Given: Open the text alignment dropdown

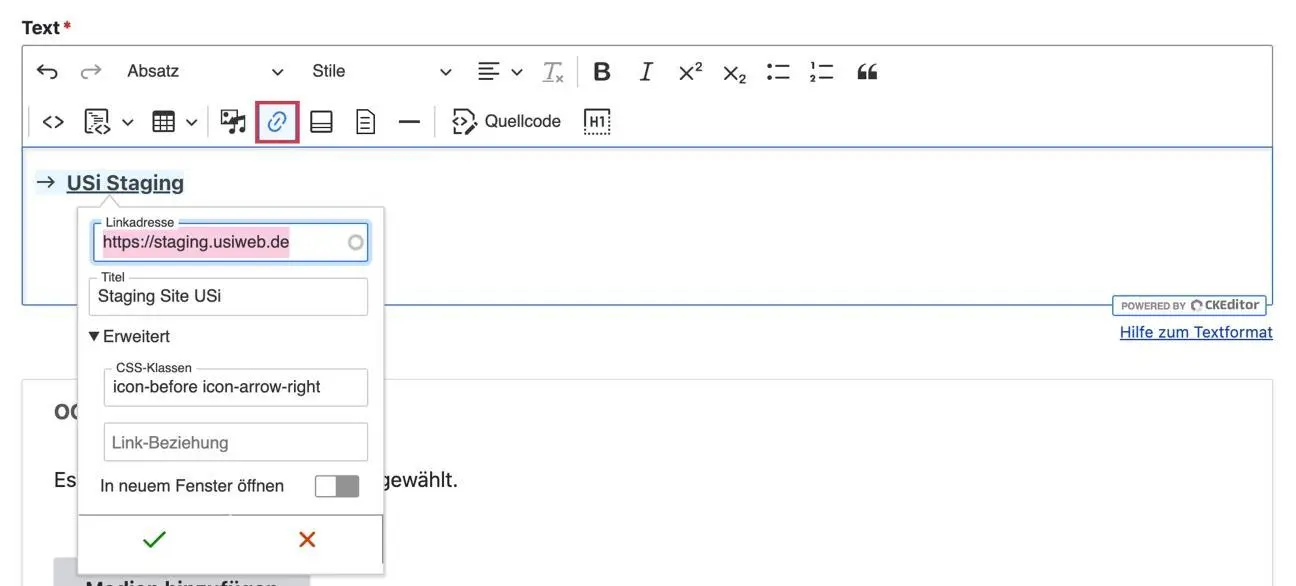Looking at the screenshot, I should [x=500, y=72].
